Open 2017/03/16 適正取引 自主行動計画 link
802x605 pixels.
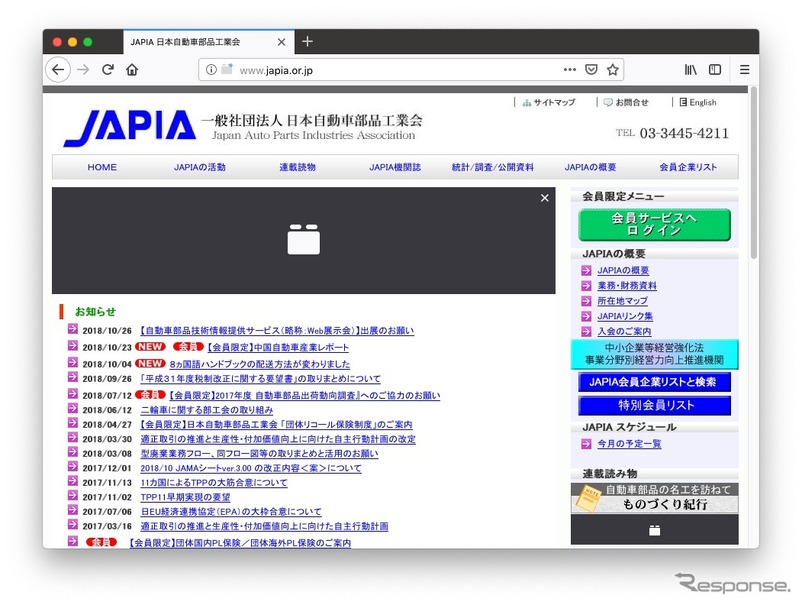[x=264, y=526]
